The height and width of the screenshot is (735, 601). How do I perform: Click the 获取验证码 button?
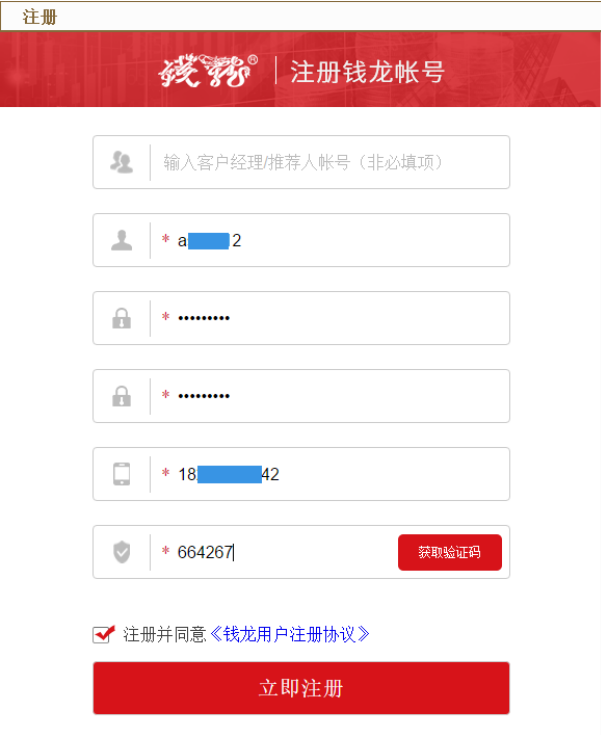click(x=450, y=552)
